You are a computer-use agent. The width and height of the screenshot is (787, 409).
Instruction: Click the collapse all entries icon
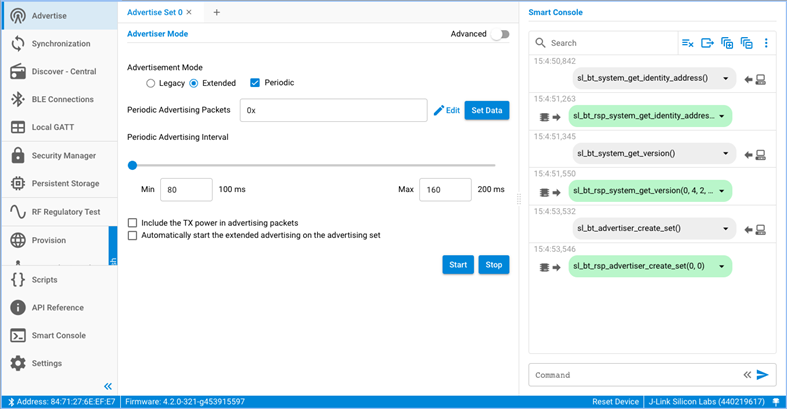[x=746, y=43]
